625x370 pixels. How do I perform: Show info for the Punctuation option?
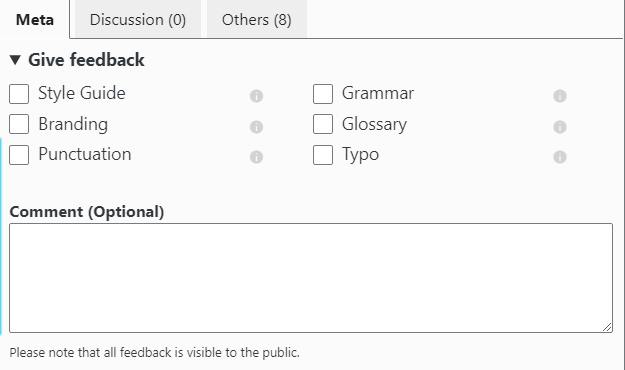pyautogui.click(x=256, y=157)
